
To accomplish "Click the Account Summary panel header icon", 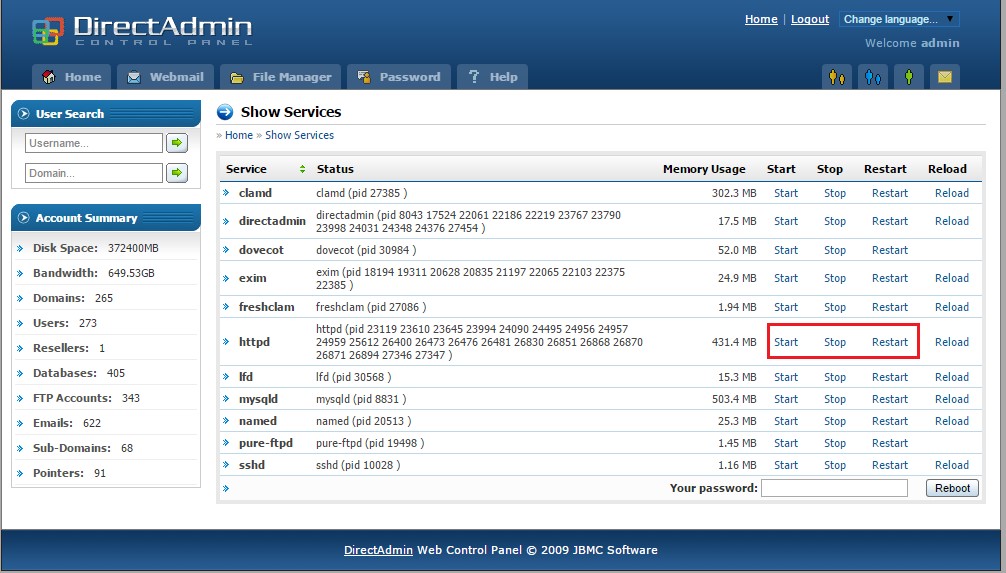I will pyautogui.click(x=24, y=218).
